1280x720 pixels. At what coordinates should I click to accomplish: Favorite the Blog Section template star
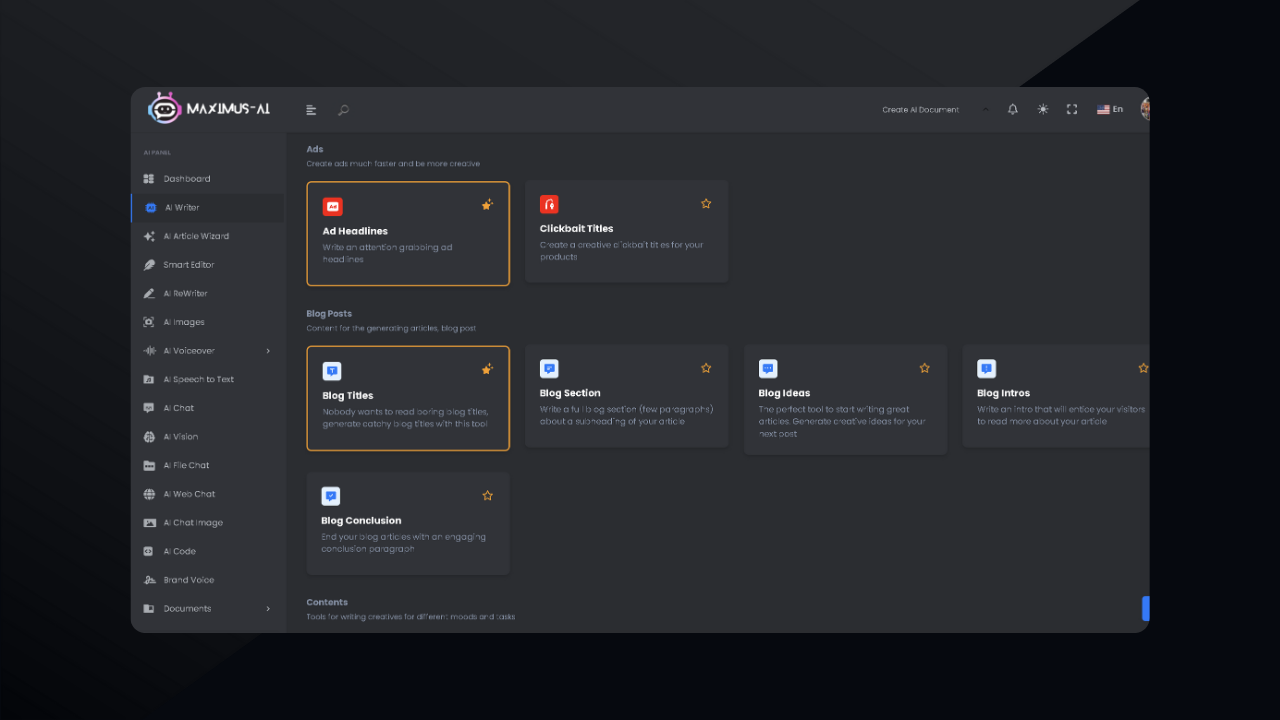click(705, 368)
